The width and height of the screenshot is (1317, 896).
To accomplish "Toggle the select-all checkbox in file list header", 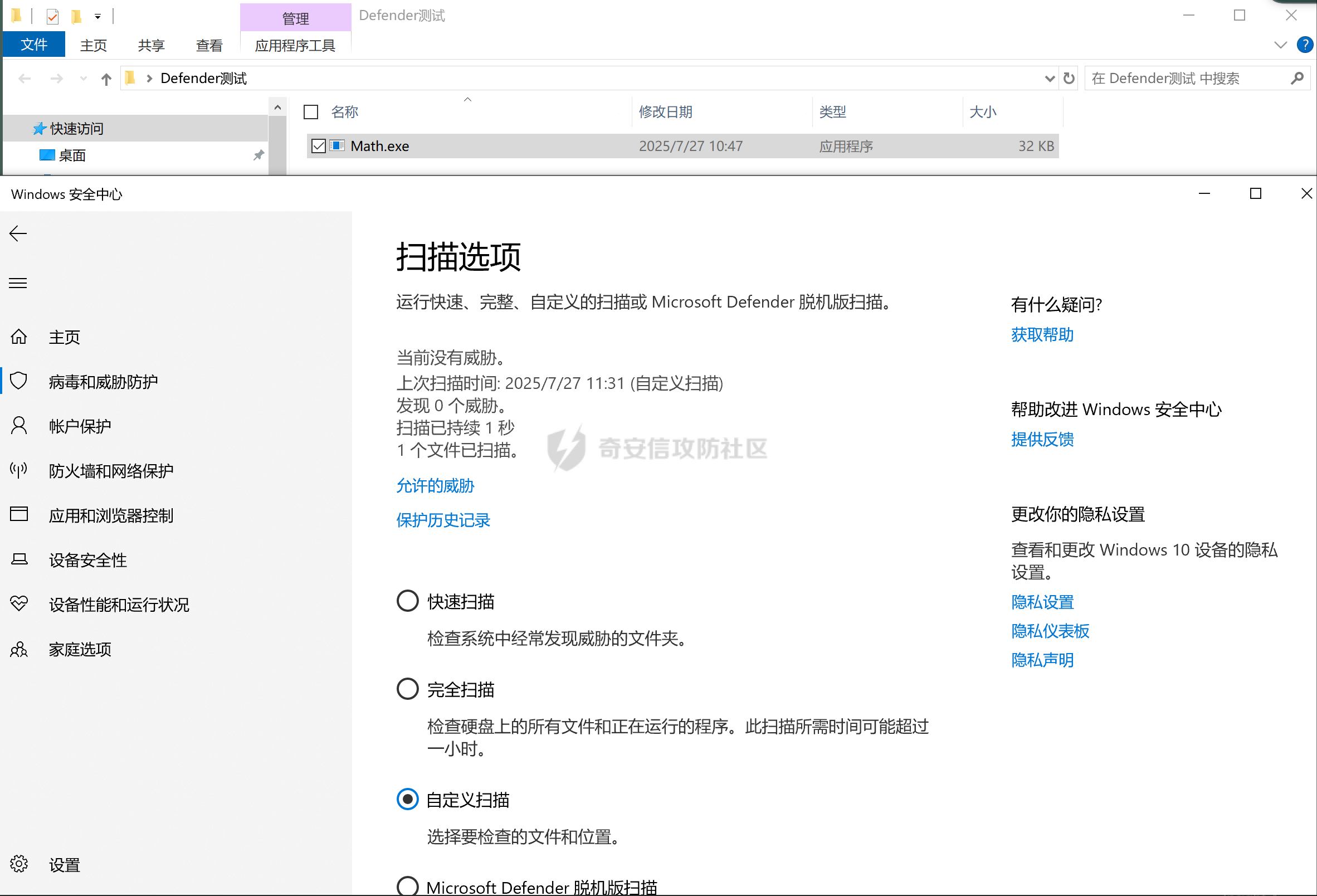I will pos(311,111).
